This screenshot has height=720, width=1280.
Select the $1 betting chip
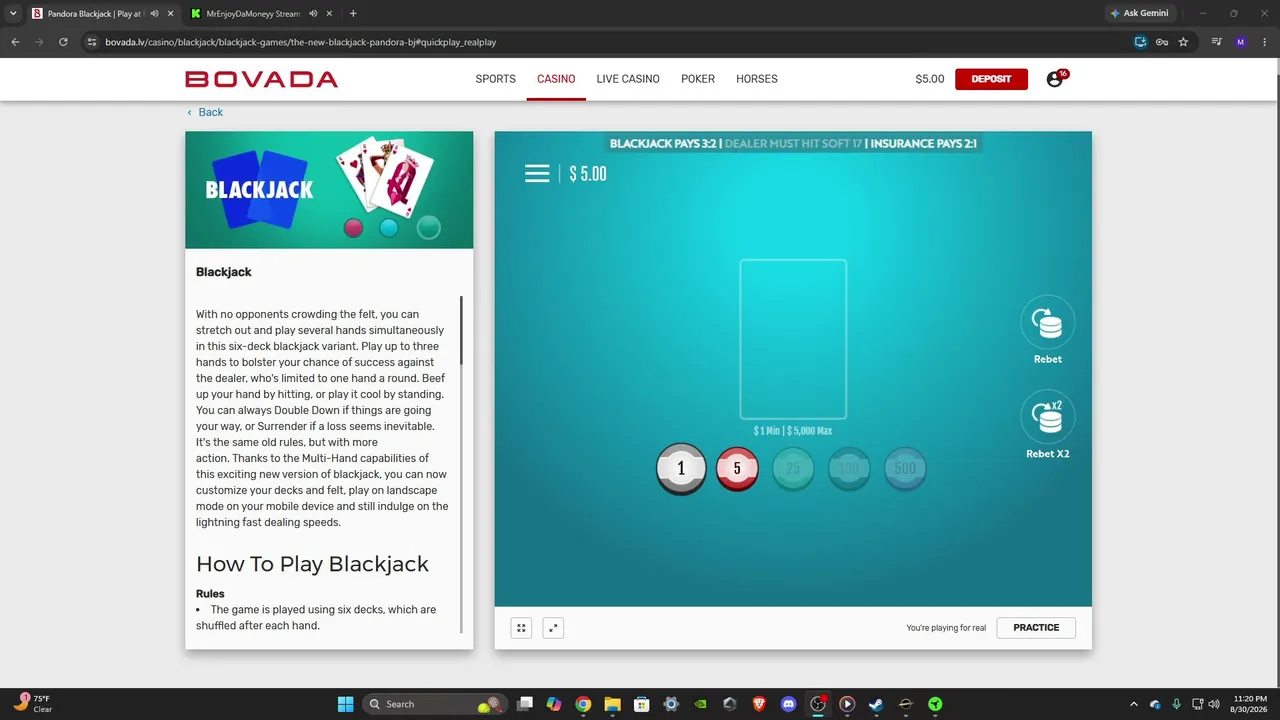click(x=681, y=468)
